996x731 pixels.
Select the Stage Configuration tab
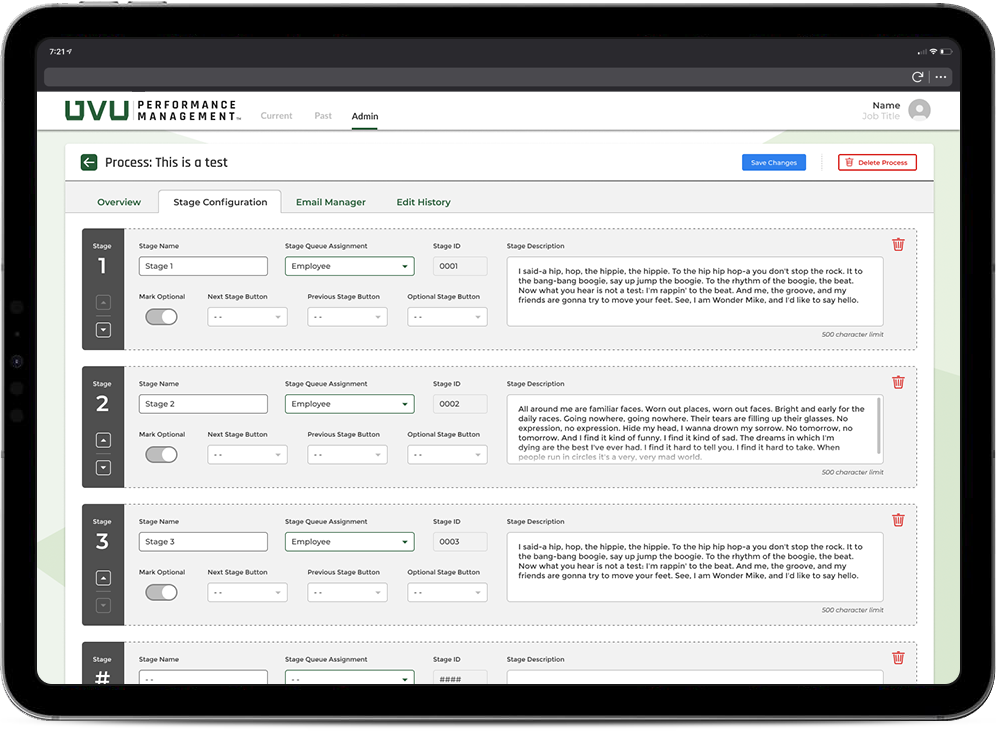220,202
